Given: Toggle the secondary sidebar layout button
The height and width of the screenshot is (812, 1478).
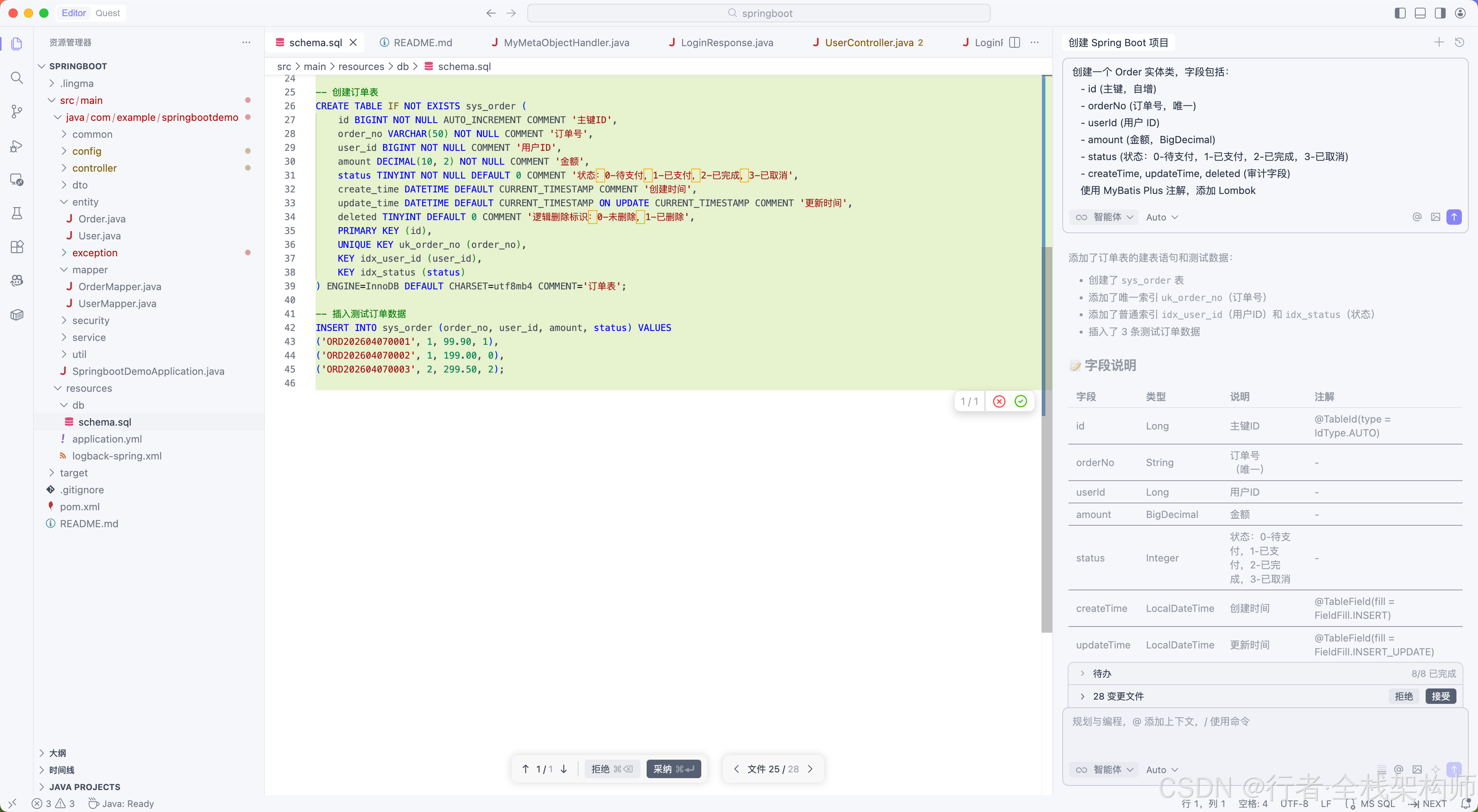Looking at the screenshot, I should [x=1440, y=13].
